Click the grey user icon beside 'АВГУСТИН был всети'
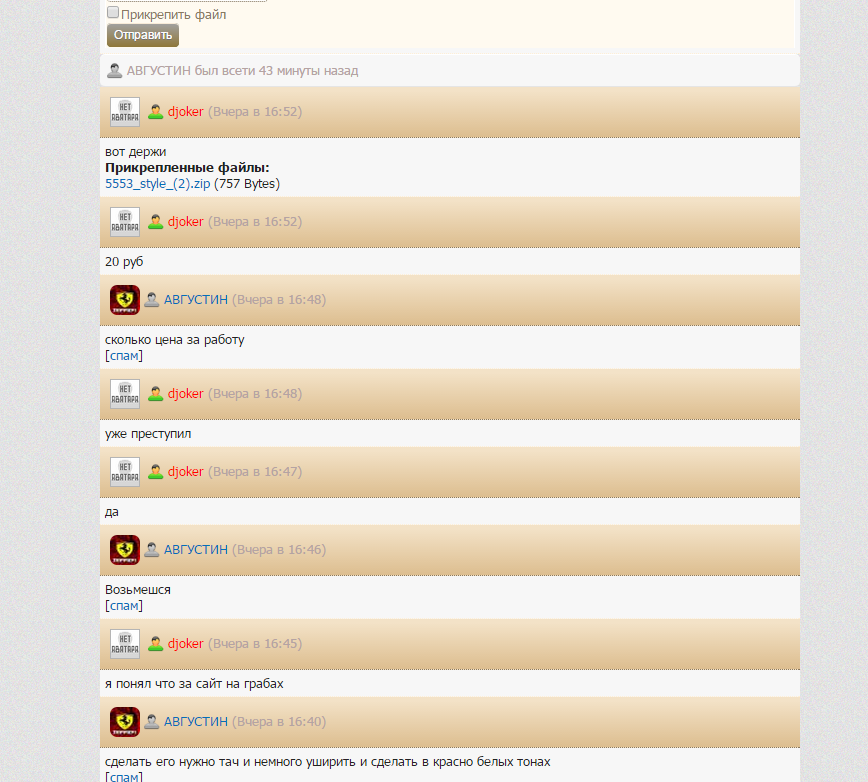 point(115,71)
